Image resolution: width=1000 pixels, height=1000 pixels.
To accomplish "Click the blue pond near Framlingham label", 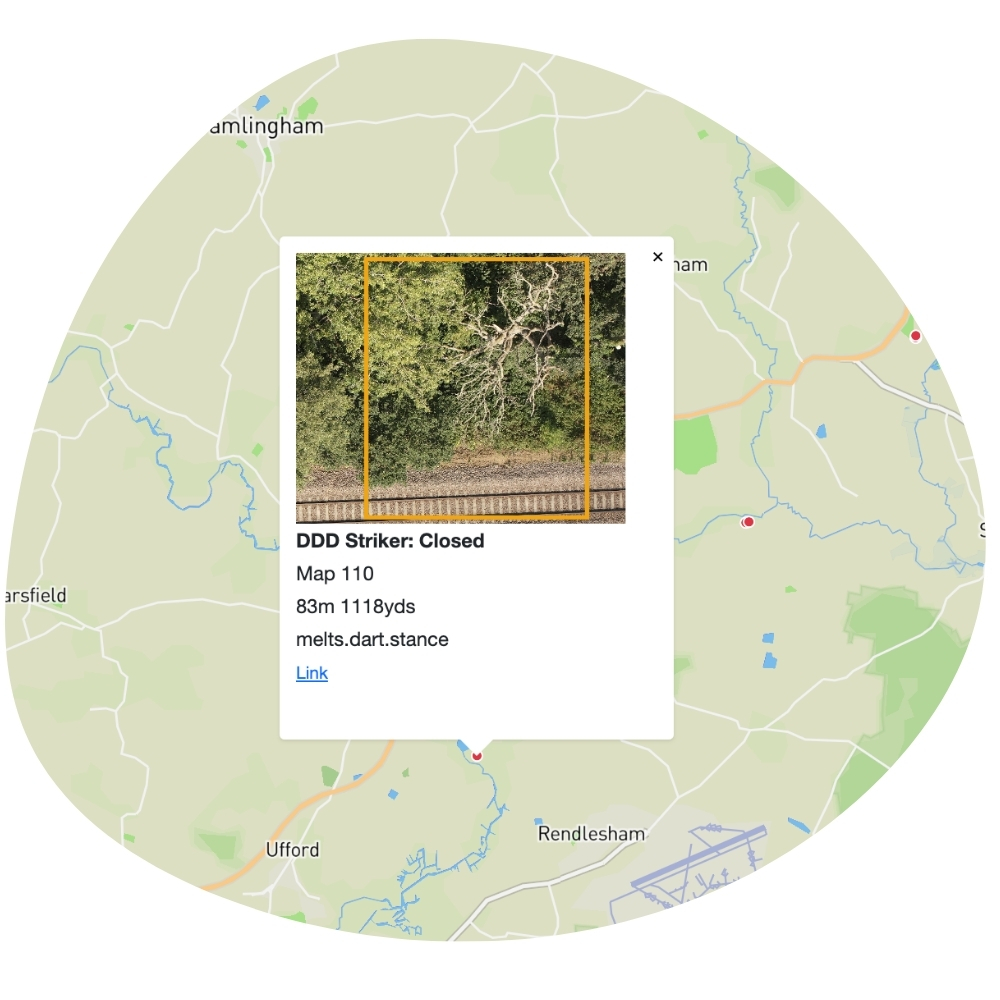I will 262,102.
